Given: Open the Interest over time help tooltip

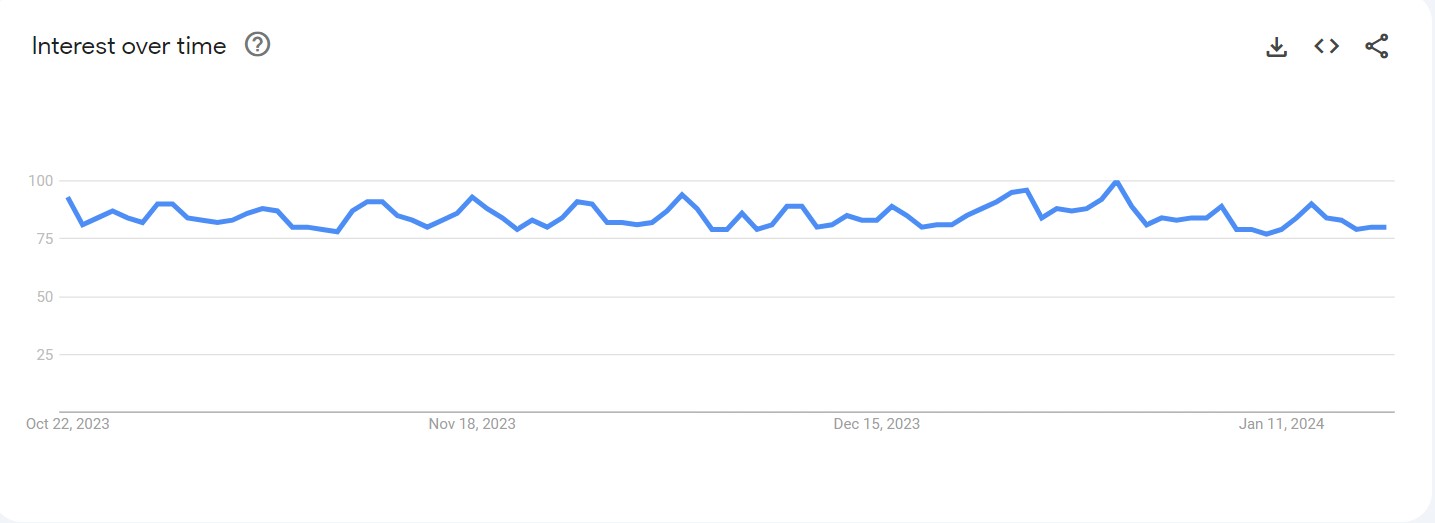Looking at the screenshot, I should [258, 45].
